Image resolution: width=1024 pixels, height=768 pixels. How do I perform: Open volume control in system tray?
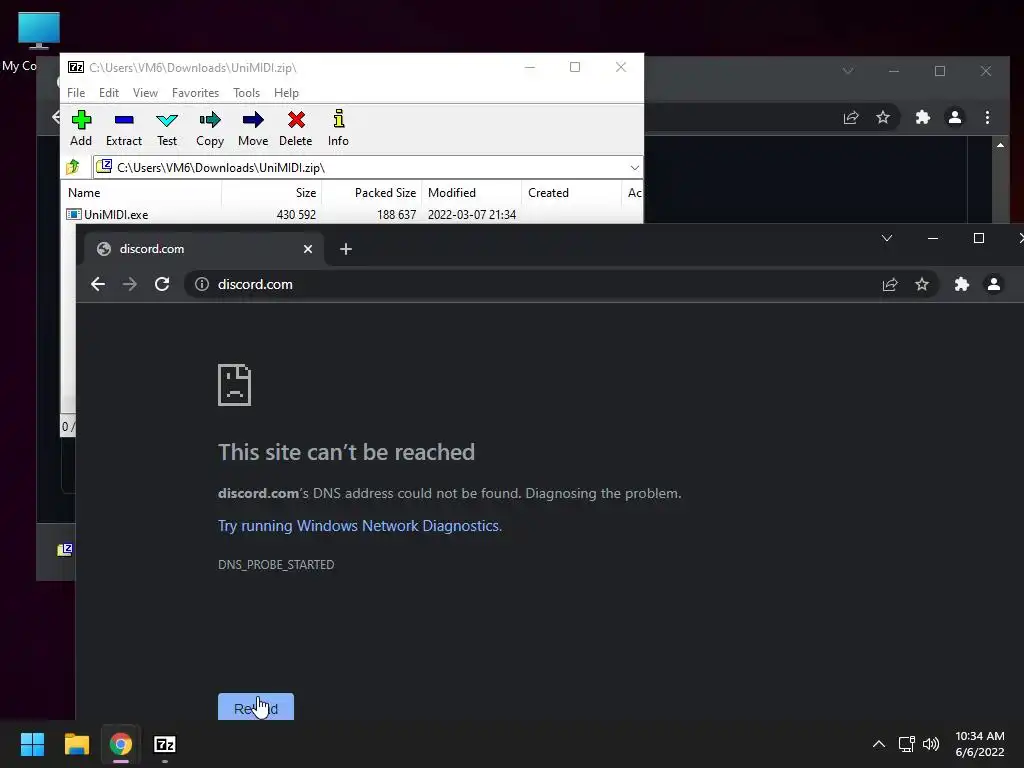pos(931,744)
